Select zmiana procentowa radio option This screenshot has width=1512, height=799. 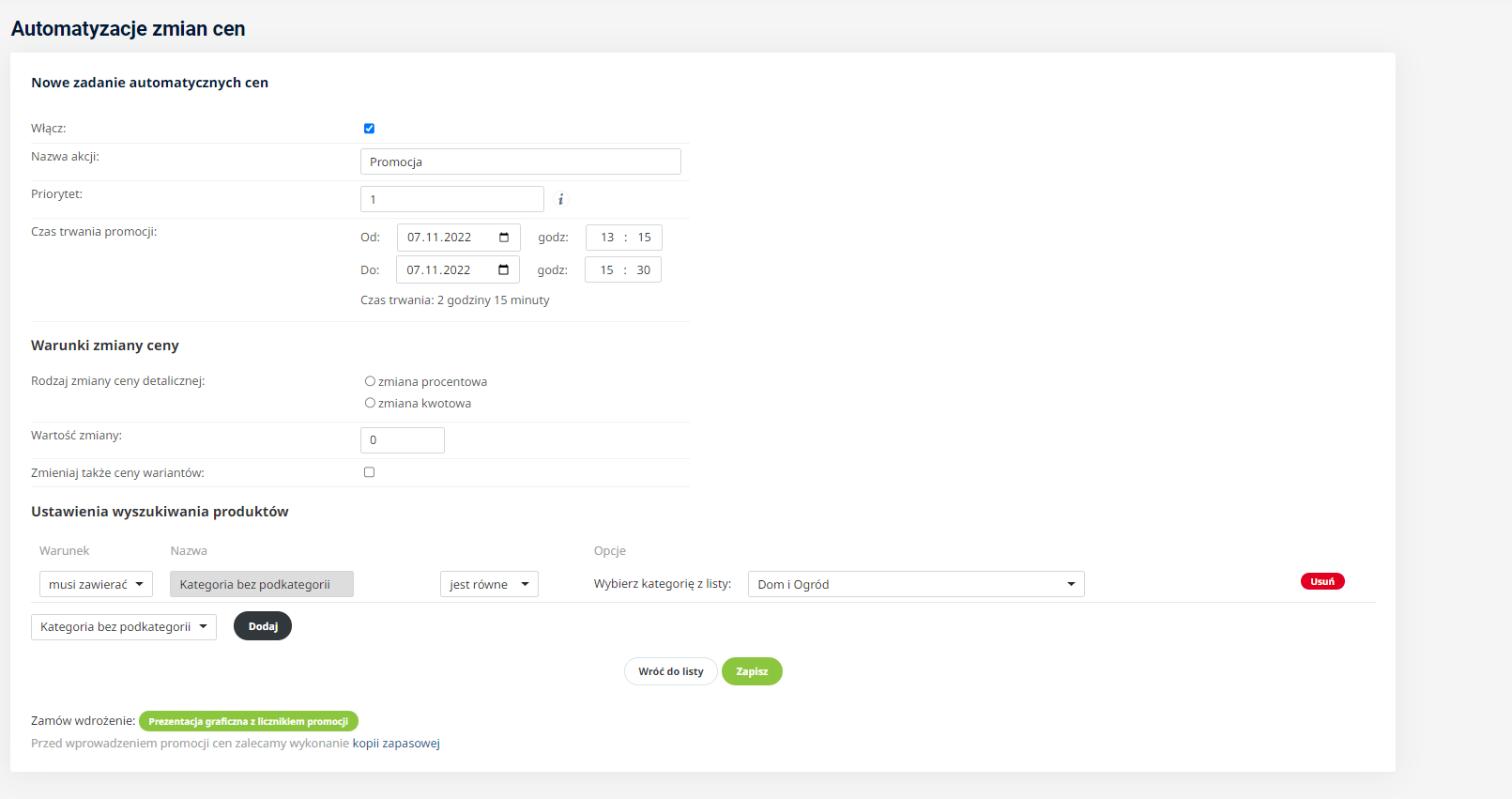point(370,381)
